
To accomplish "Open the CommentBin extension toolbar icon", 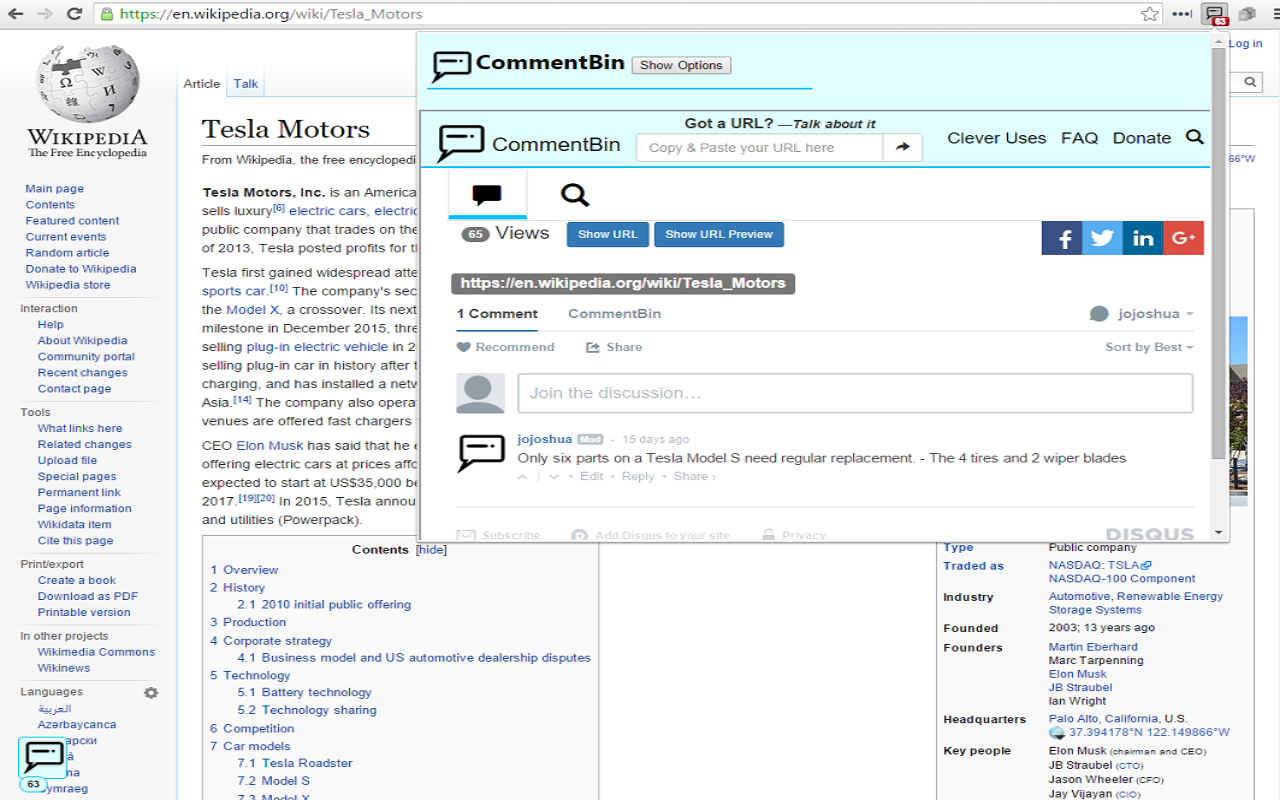I will click(1215, 14).
